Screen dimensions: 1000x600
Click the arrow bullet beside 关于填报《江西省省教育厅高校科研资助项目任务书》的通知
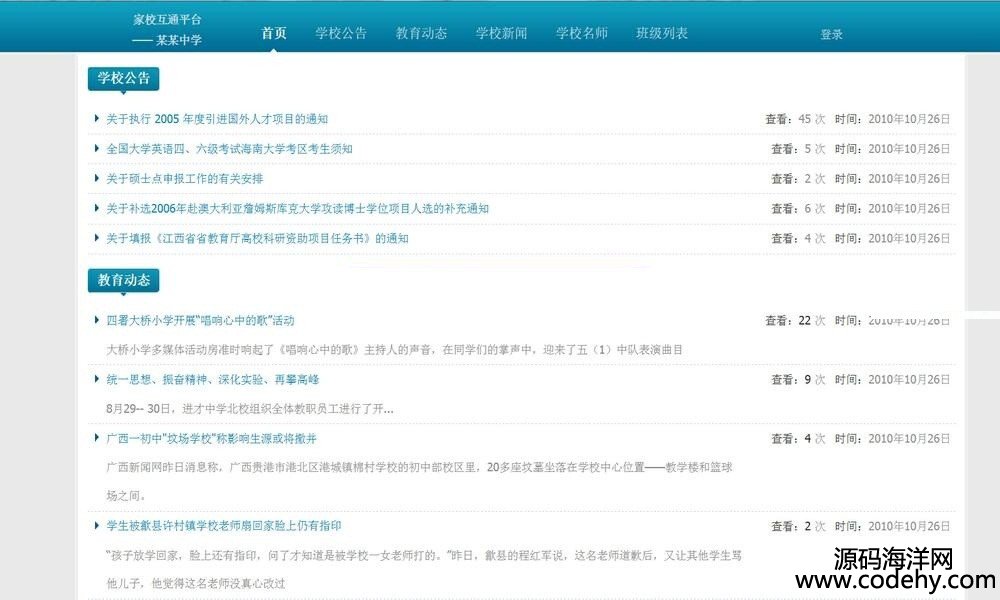point(96,239)
